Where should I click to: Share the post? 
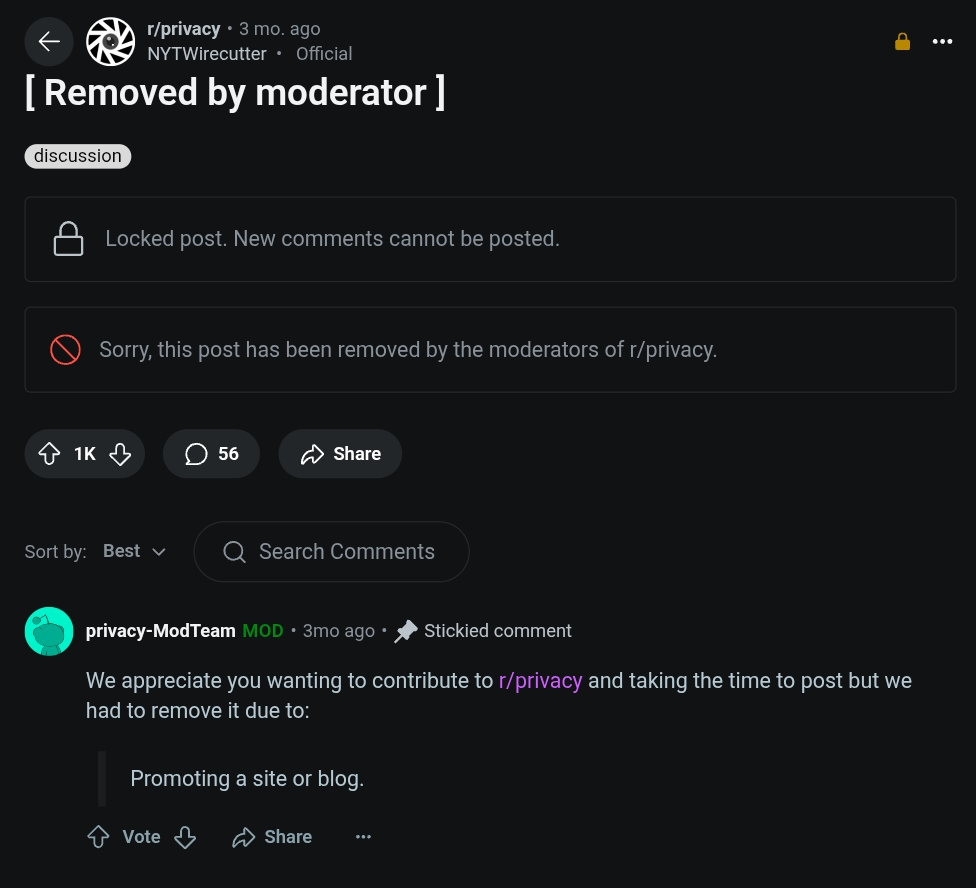tap(340, 454)
